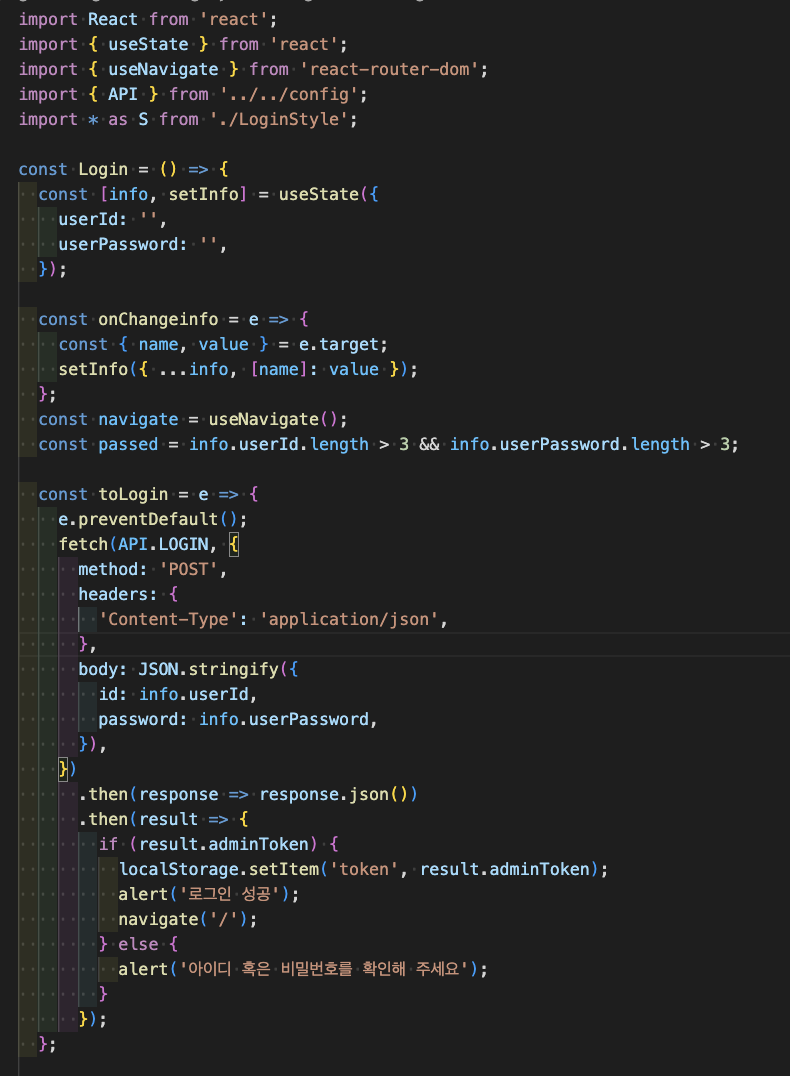Viewport: 790px width, 1076px height.
Task: Select the 'application/json' string value
Action: (x=349, y=620)
